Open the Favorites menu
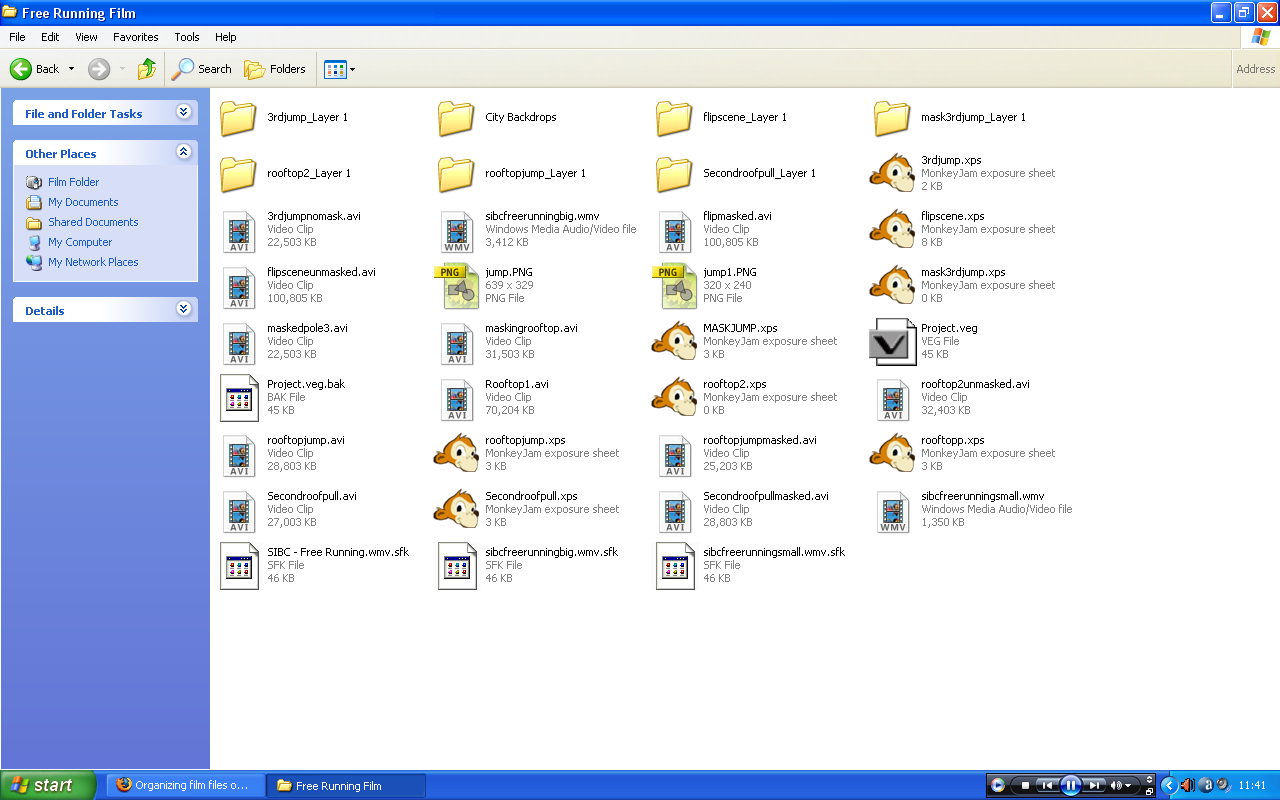Screen dimensions: 1280x800 pos(135,37)
